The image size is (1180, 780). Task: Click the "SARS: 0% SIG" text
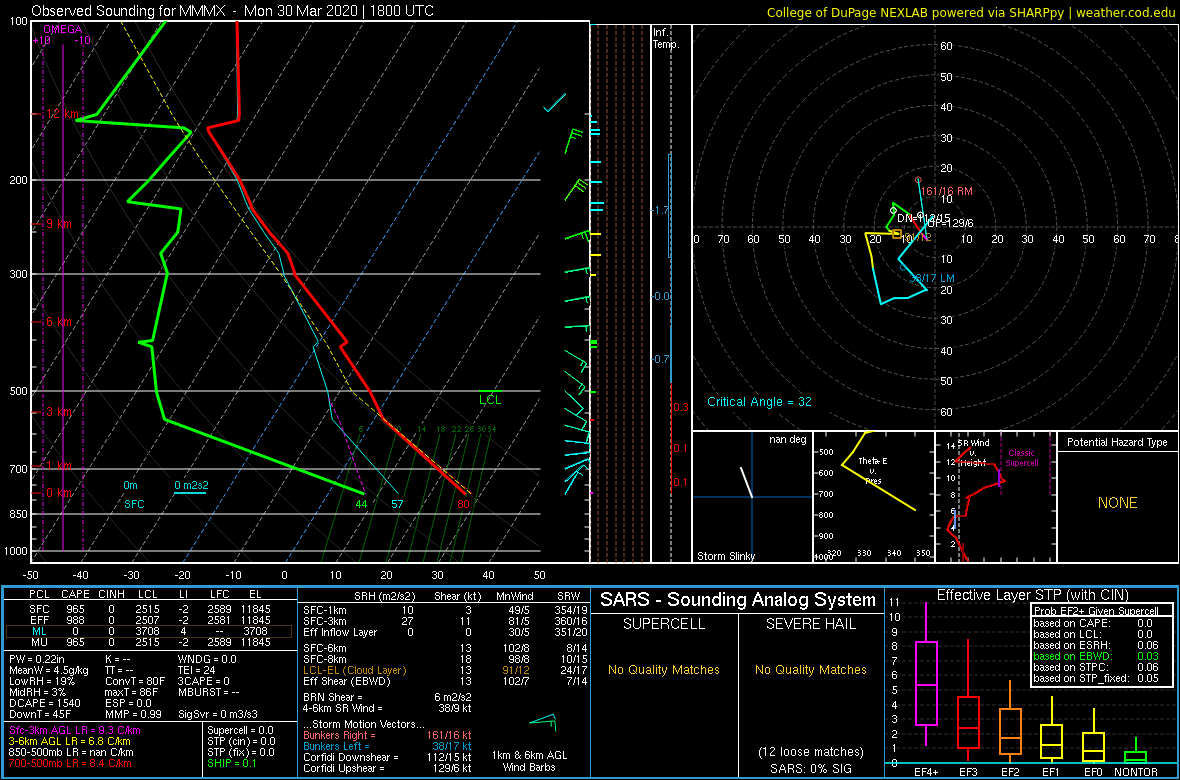coord(810,767)
